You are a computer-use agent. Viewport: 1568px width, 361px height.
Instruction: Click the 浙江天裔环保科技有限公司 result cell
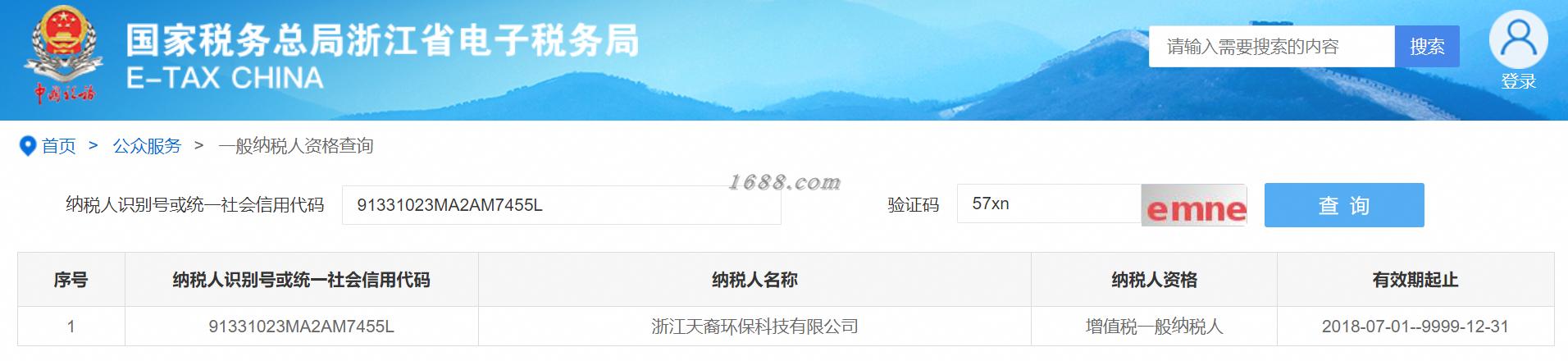point(754,327)
